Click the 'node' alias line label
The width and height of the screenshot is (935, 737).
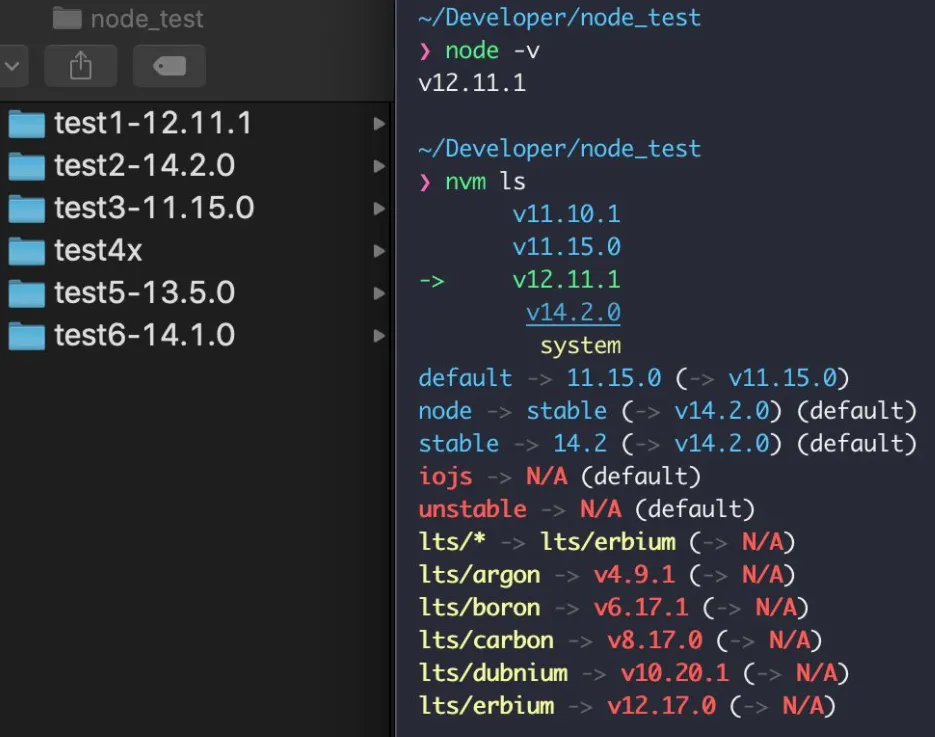(445, 411)
